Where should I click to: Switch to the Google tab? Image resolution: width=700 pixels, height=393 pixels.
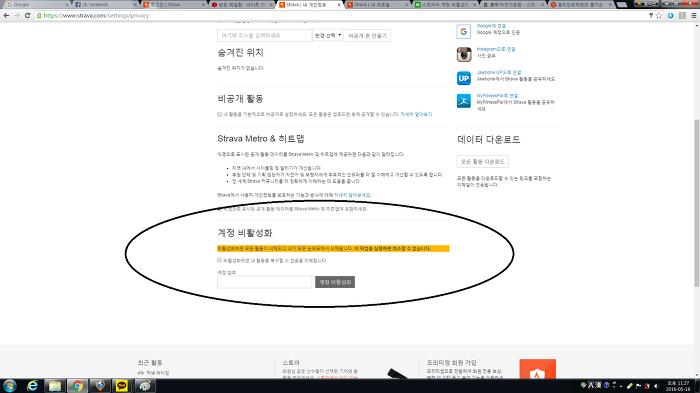pos(37,4)
